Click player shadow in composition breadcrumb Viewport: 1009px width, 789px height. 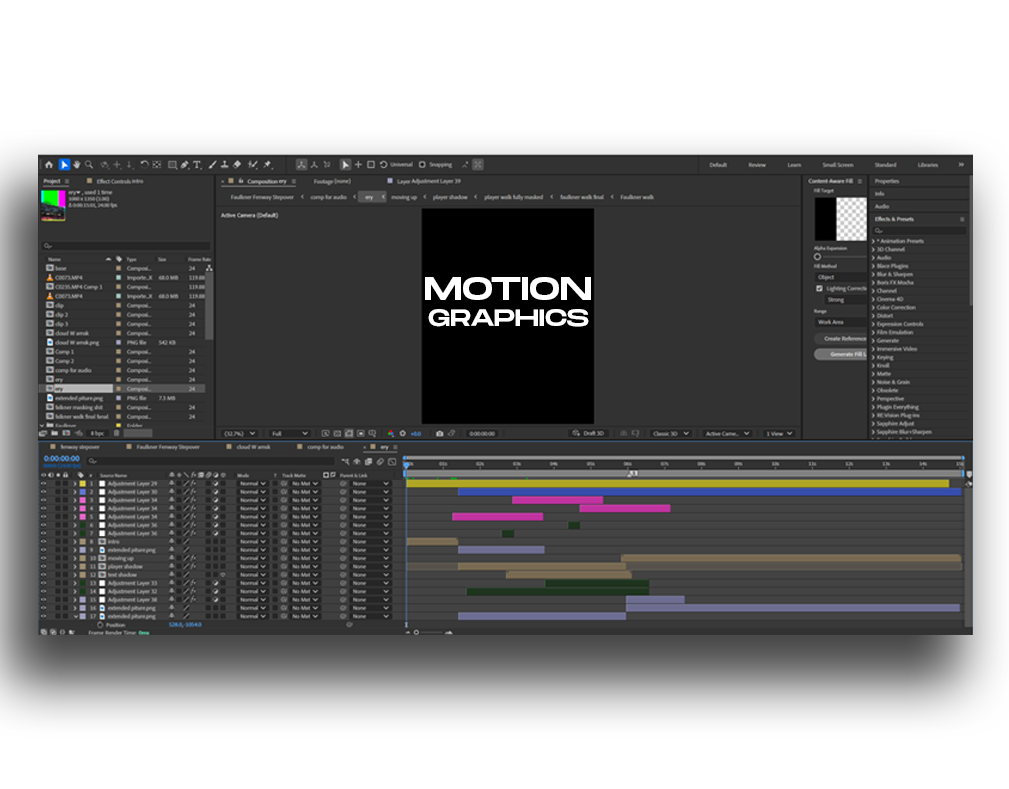tap(450, 197)
